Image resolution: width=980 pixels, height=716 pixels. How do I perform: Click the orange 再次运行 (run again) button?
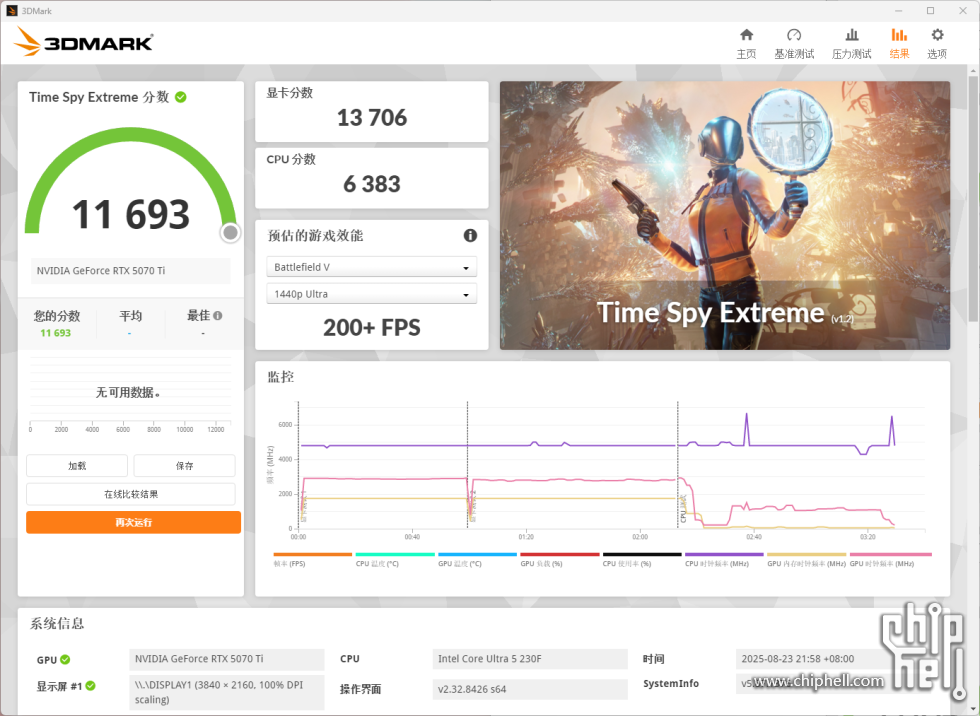[x=133, y=522]
